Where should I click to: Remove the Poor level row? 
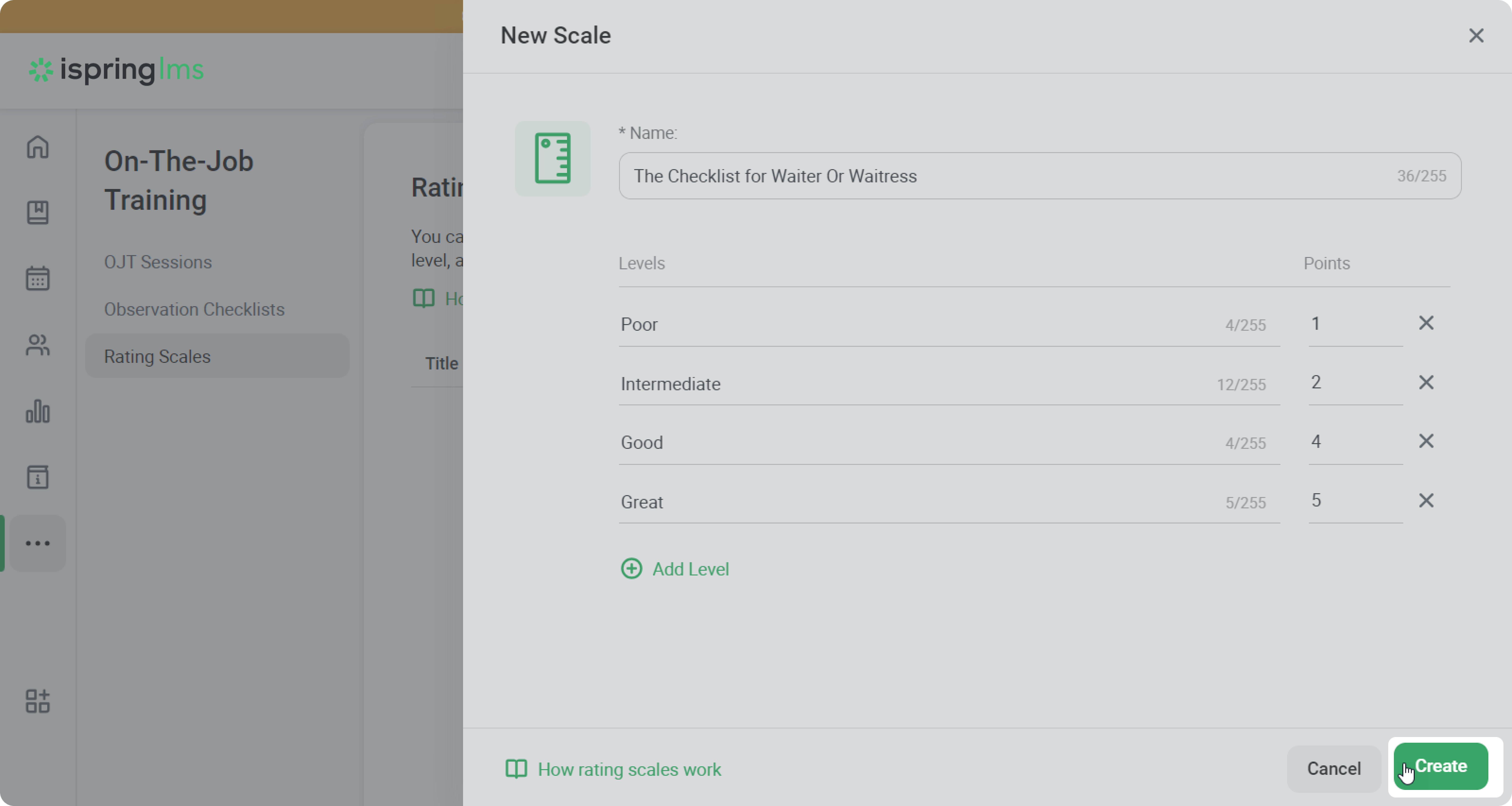[x=1426, y=323]
